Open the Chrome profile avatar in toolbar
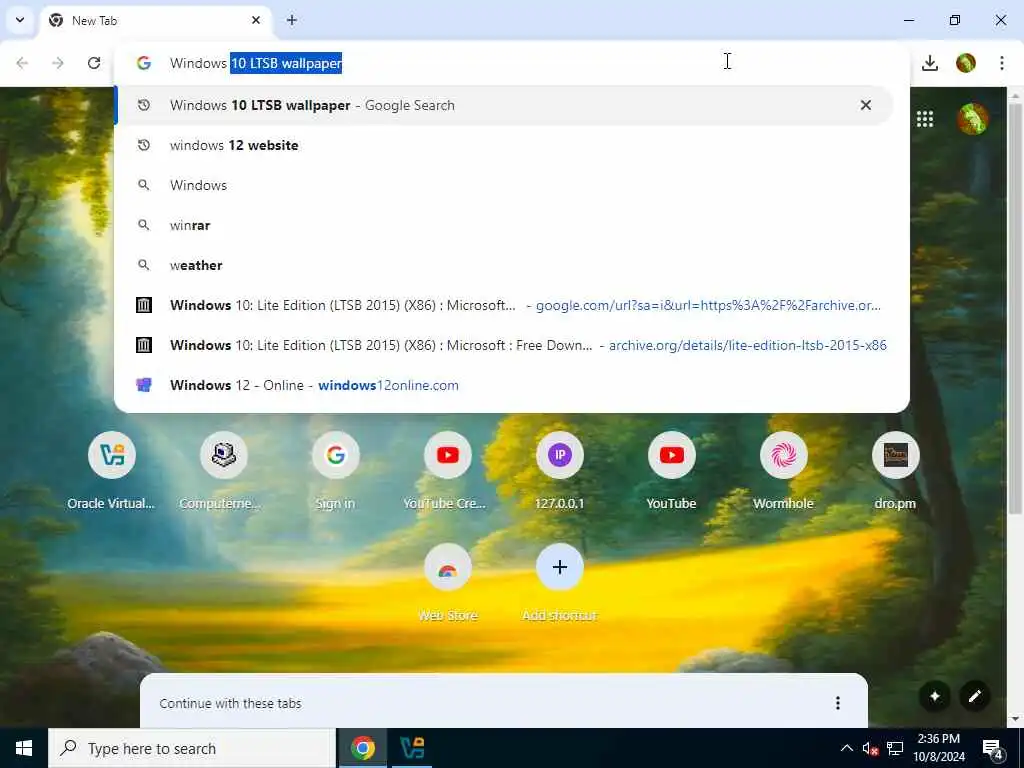Image resolution: width=1024 pixels, height=768 pixels. [x=966, y=63]
